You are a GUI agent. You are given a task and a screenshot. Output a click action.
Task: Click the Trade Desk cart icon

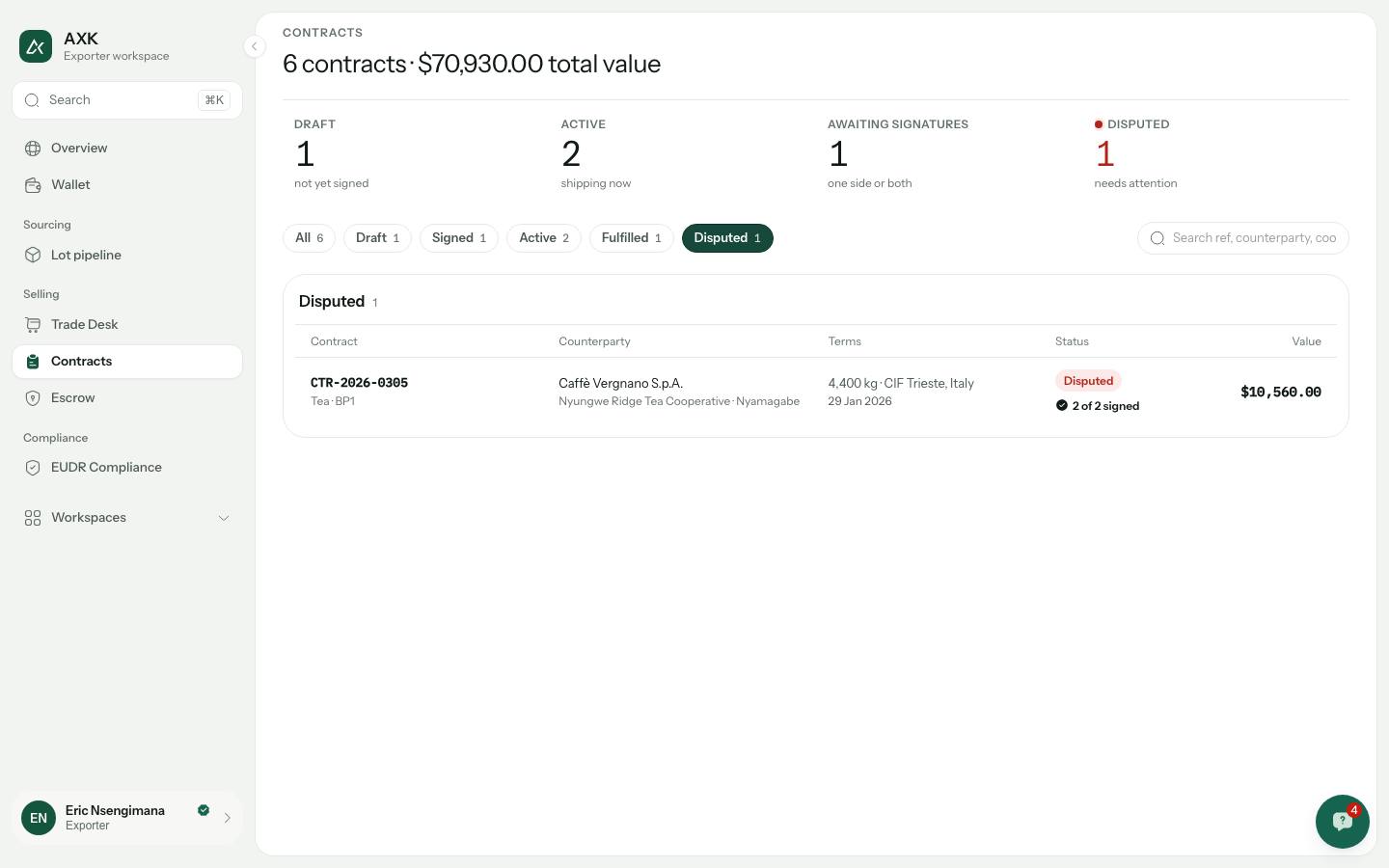click(x=33, y=325)
